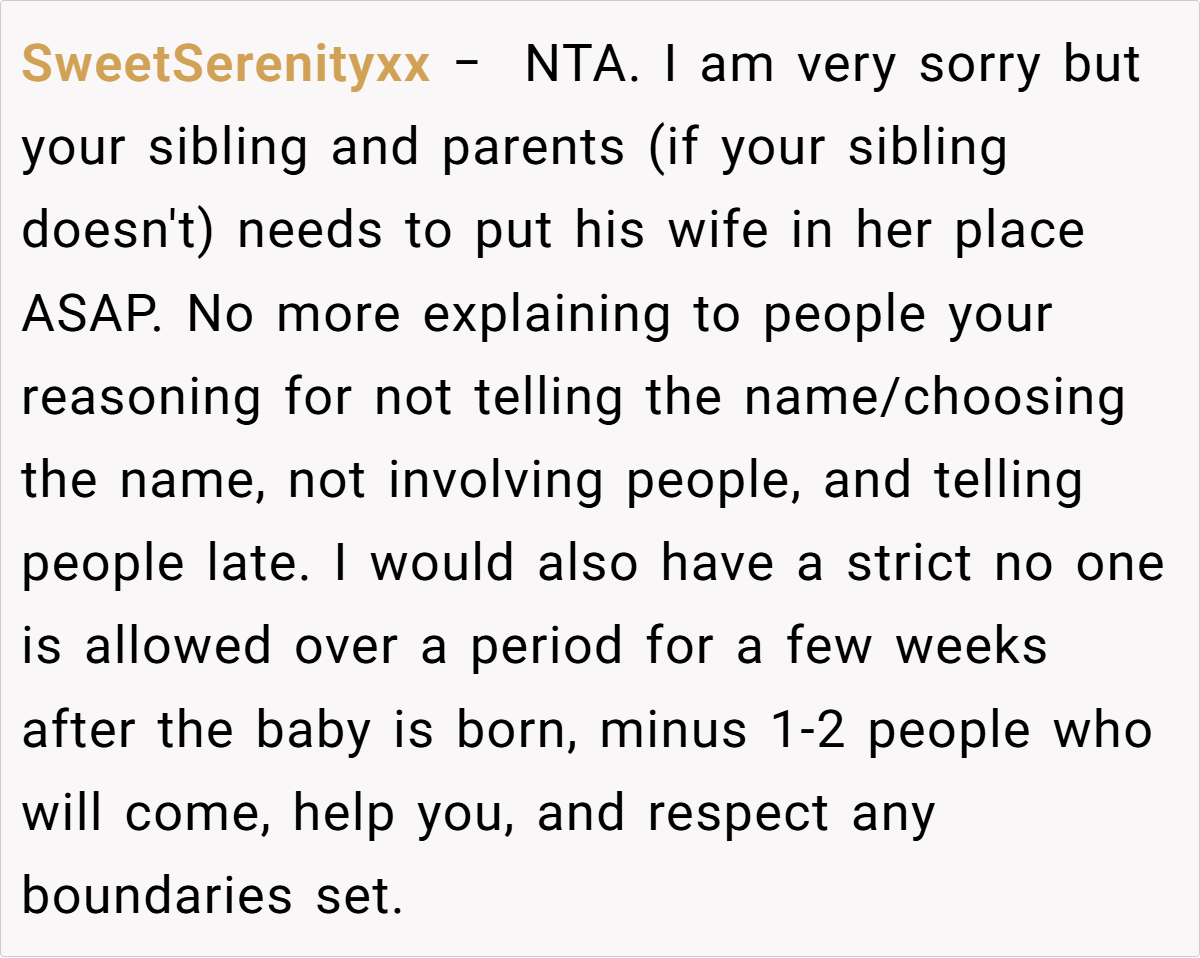The image size is (1200, 958).
Task: Click the word "sorry" in the first line
Action: pyautogui.click(x=979, y=65)
